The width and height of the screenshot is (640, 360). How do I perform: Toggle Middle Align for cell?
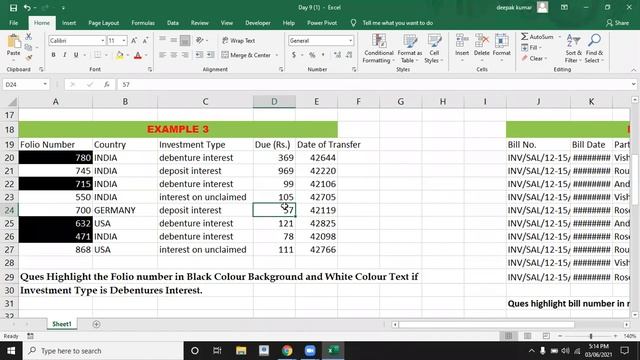pos(174,40)
